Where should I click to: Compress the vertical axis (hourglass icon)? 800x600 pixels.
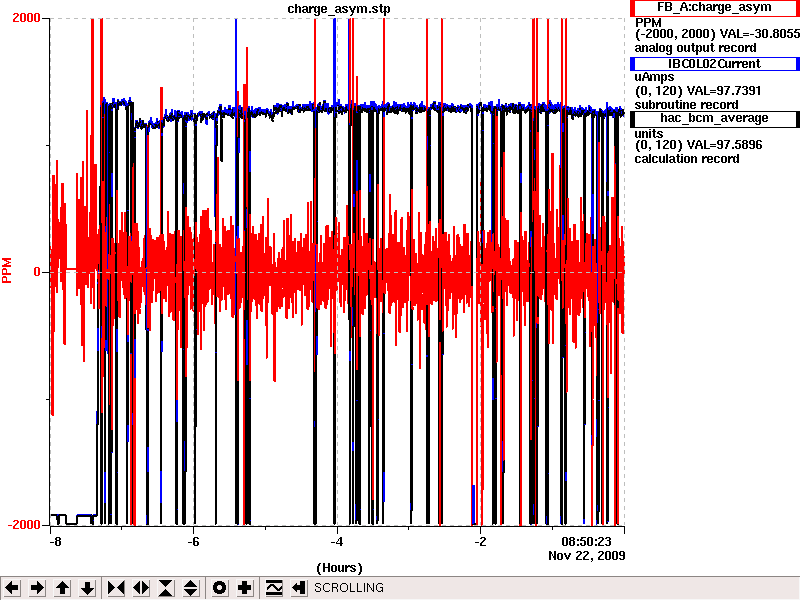pyautogui.click(x=166, y=588)
